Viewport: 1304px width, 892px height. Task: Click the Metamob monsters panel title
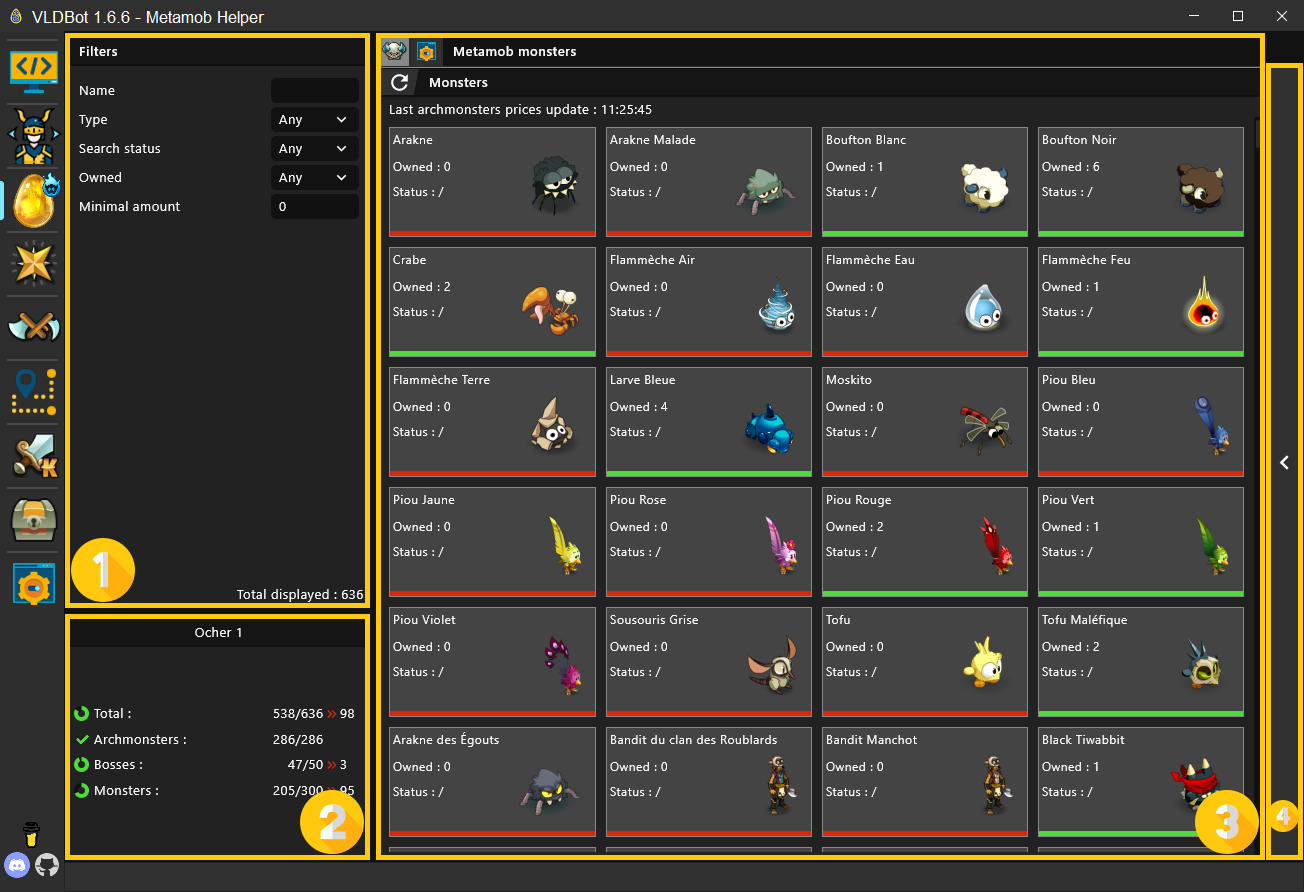click(514, 52)
